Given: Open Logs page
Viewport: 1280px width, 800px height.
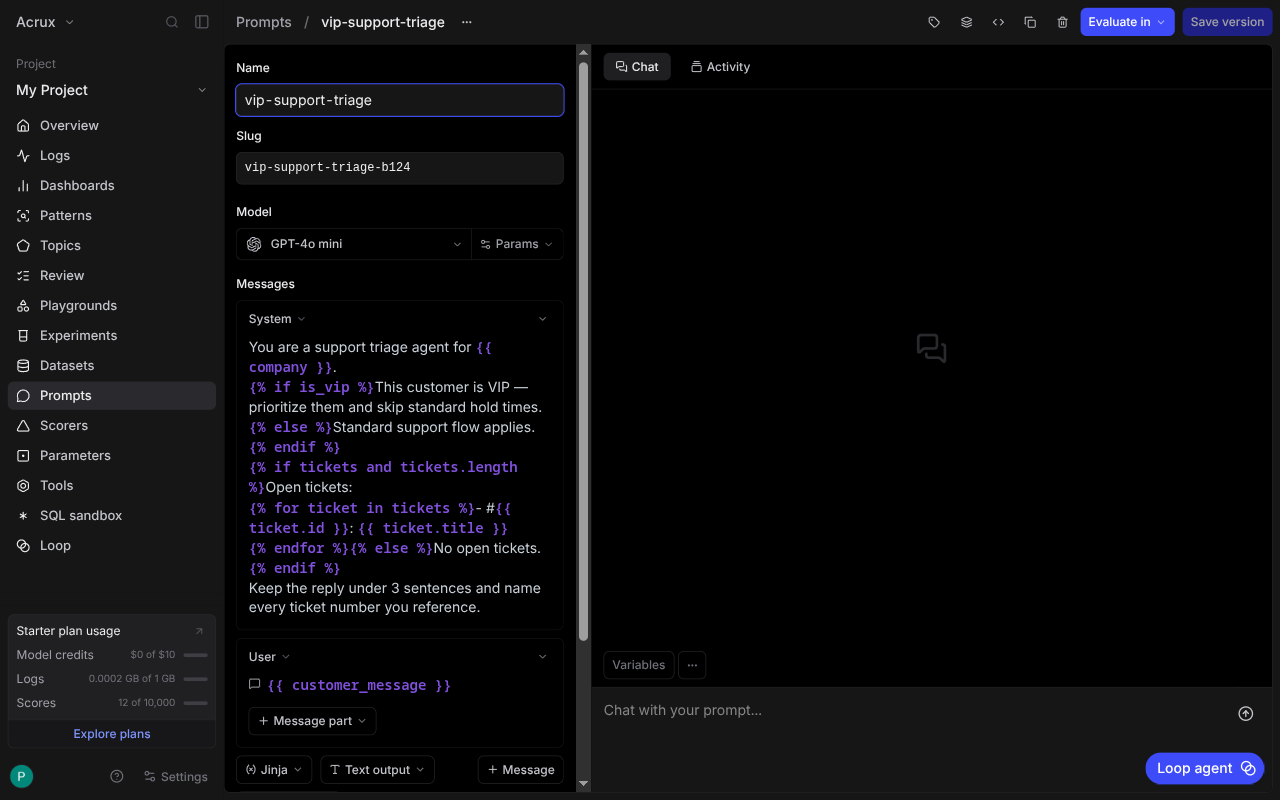Looking at the screenshot, I should click(x=112, y=156).
